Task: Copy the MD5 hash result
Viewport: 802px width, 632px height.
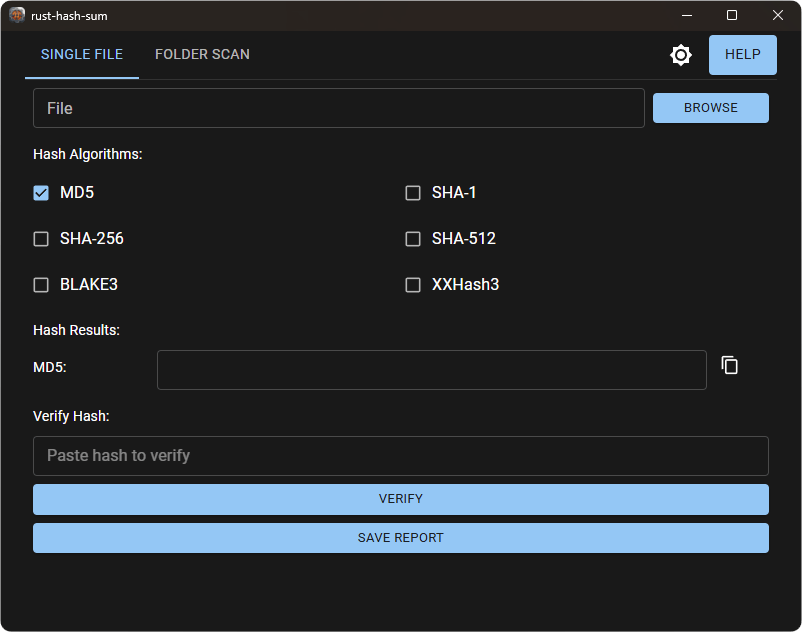Action: [x=730, y=366]
